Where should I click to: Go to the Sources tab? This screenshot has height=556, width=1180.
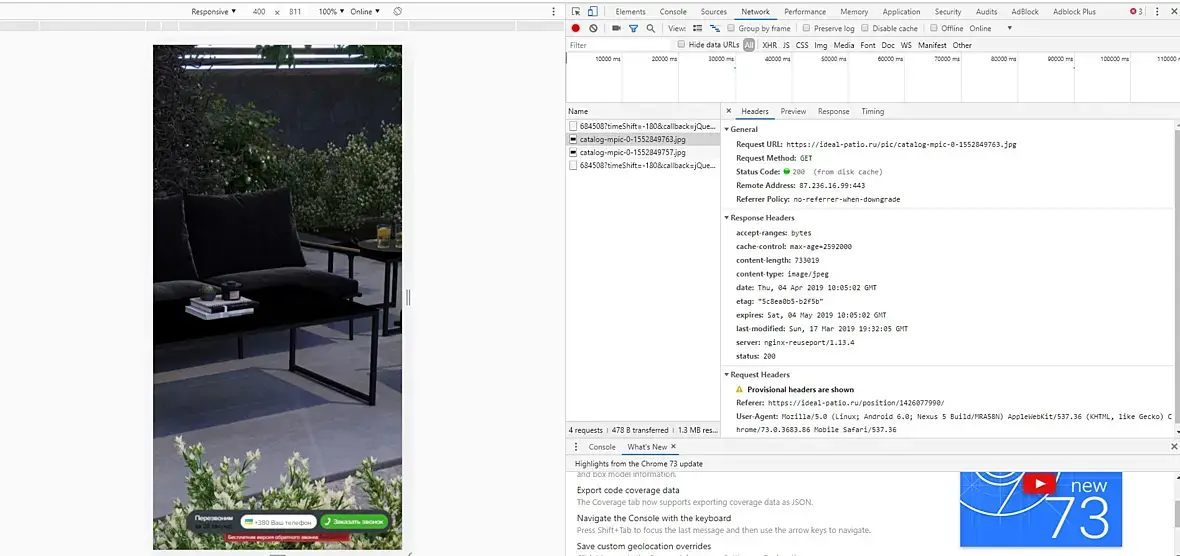pos(713,11)
